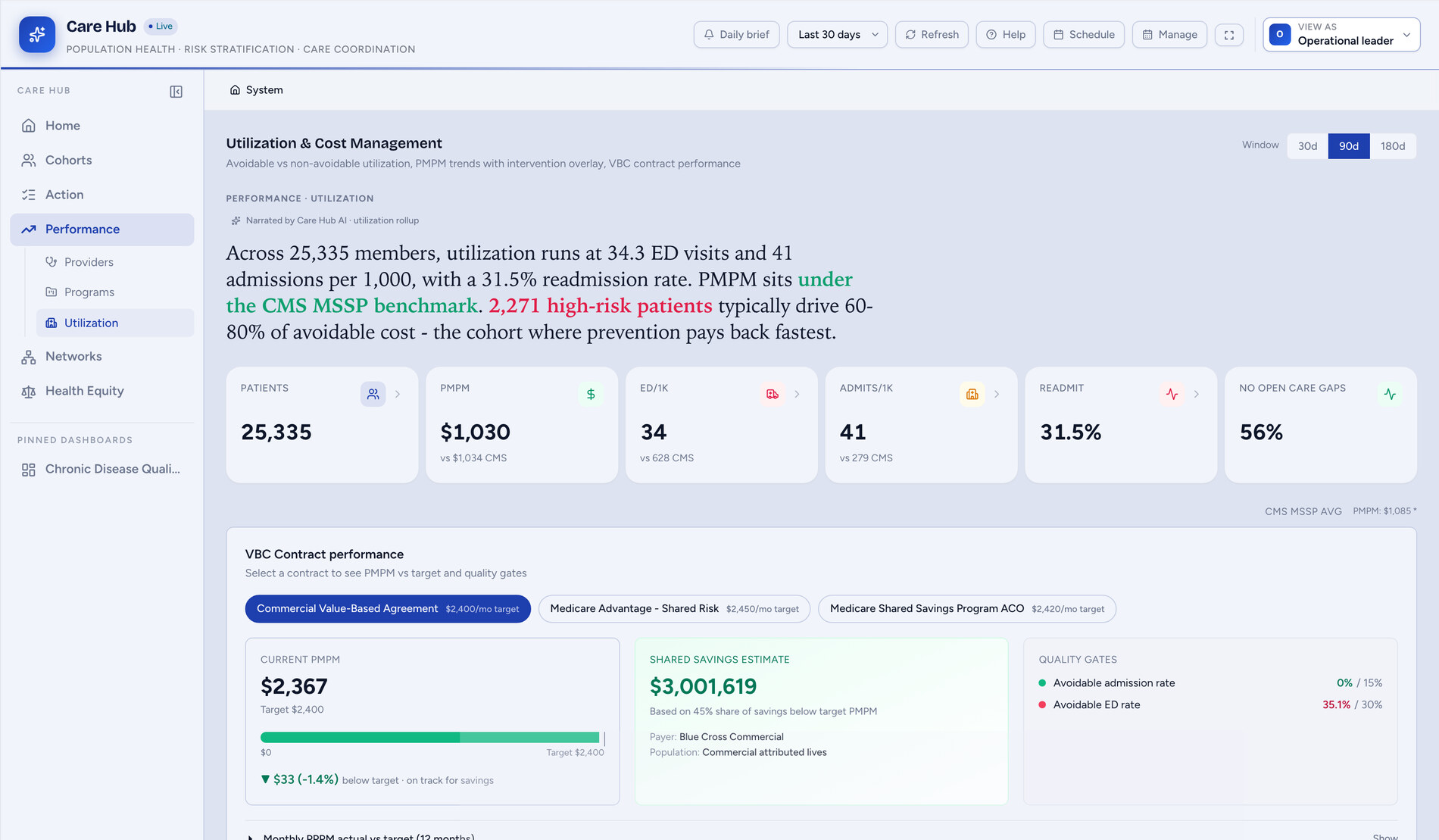The width and height of the screenshot is (1439, 840).
Task: Click the 2,271 high-risk patients highlight
Action: tap(600, 306)
